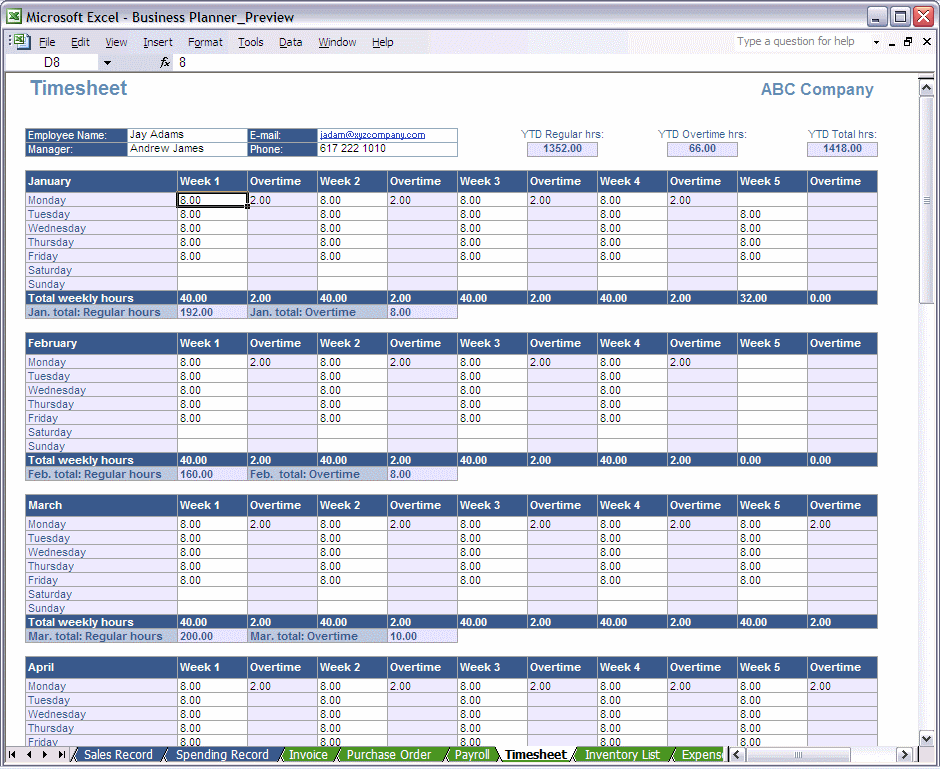Switch to the Spending Record sheet tab

(x=222, y=755)
